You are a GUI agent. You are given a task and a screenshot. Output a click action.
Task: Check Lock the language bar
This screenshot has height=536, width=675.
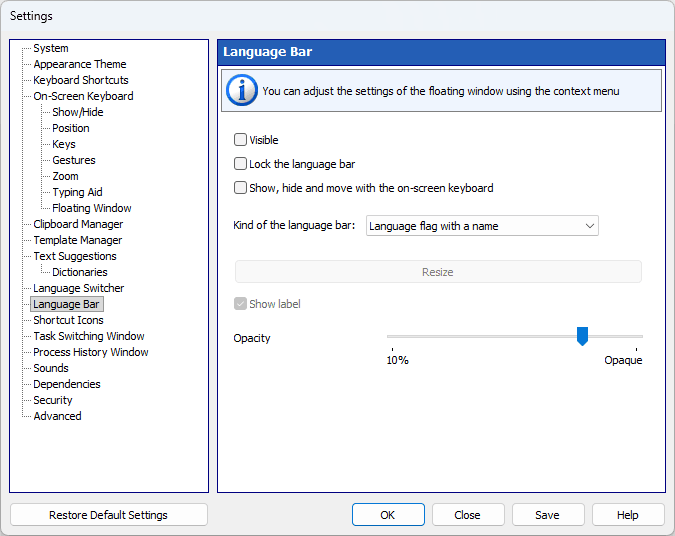click(240, 164)
